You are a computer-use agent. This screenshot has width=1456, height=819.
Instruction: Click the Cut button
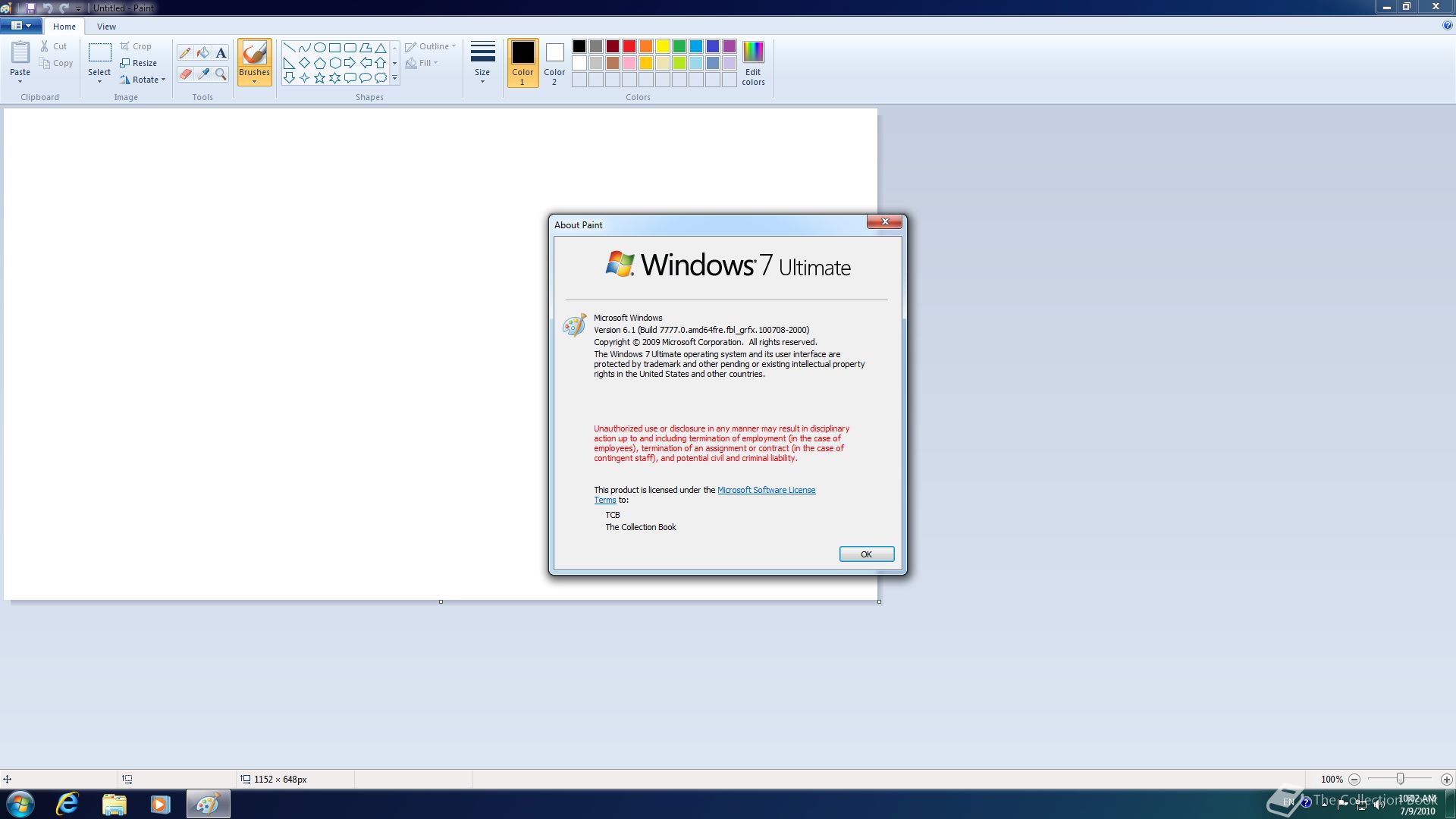click(54, 46)
